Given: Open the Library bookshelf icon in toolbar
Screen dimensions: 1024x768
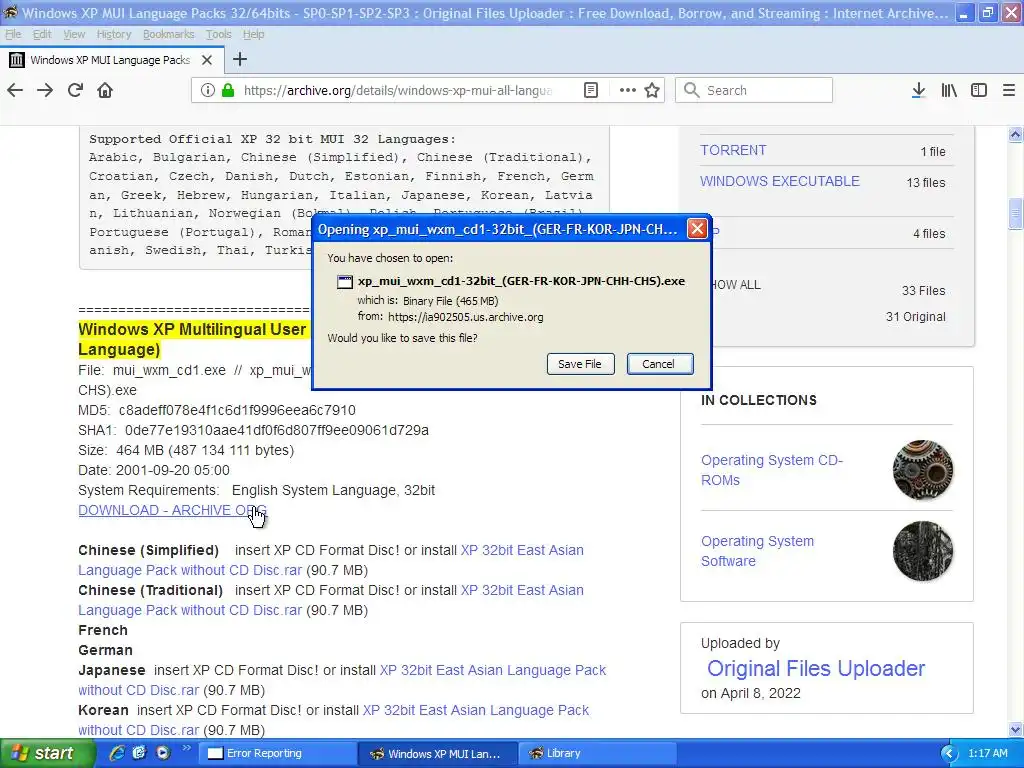Looking at the screenshot, I should (949, 90).
